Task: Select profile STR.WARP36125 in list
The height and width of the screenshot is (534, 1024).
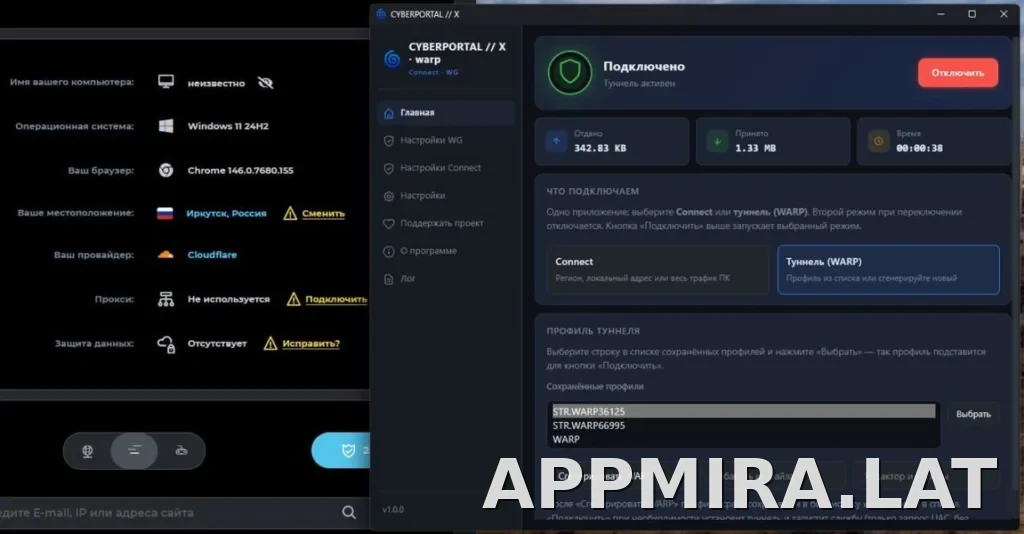Action: point(743,411)
